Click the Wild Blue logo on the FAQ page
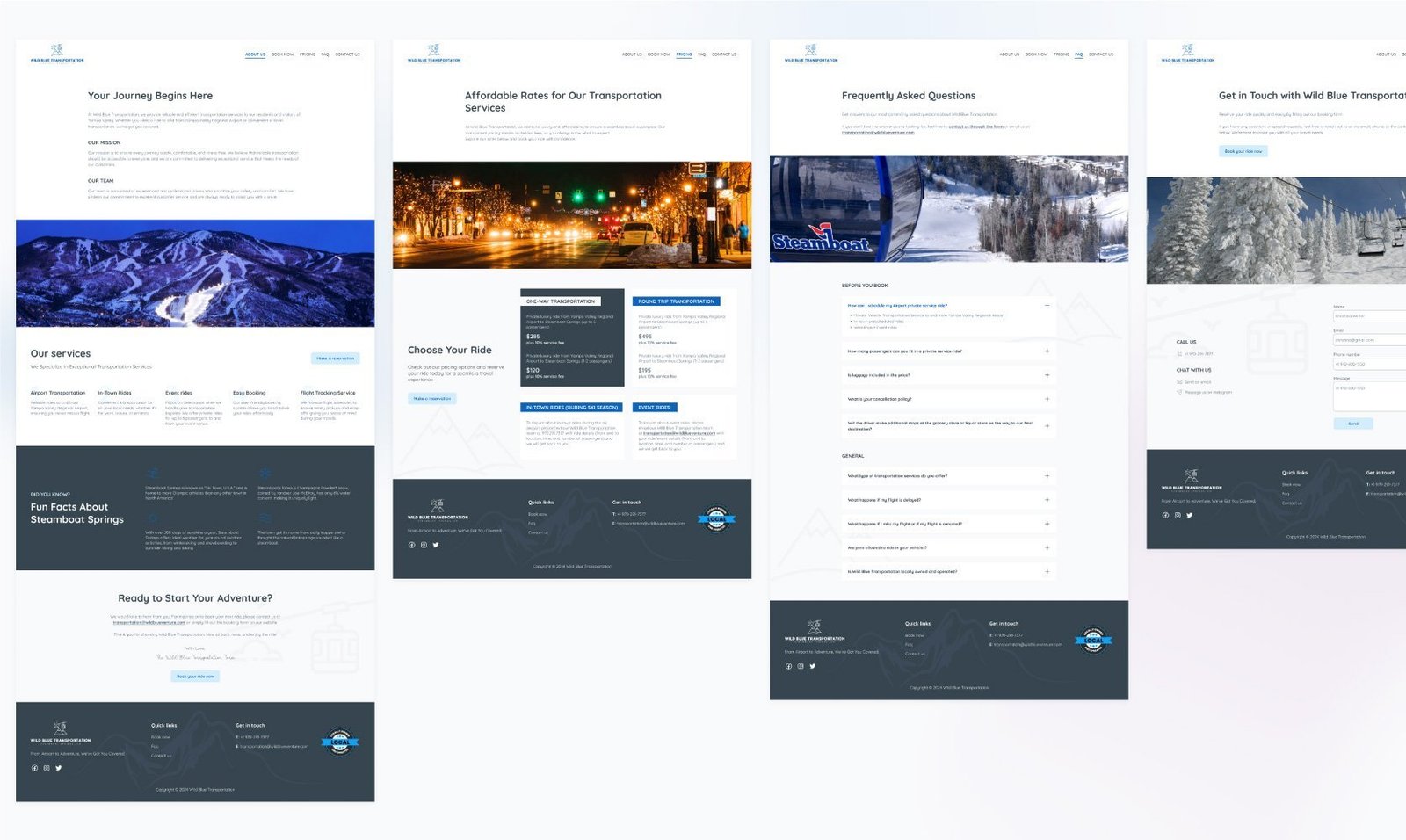Image resolution: width=1406 pixels, height=840 pixels. point(811,53)
